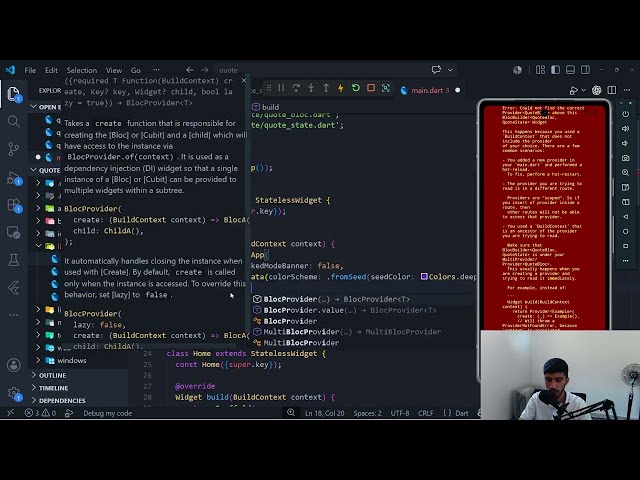Restart the debug session
Screen dimensions: 640x480
356,88
